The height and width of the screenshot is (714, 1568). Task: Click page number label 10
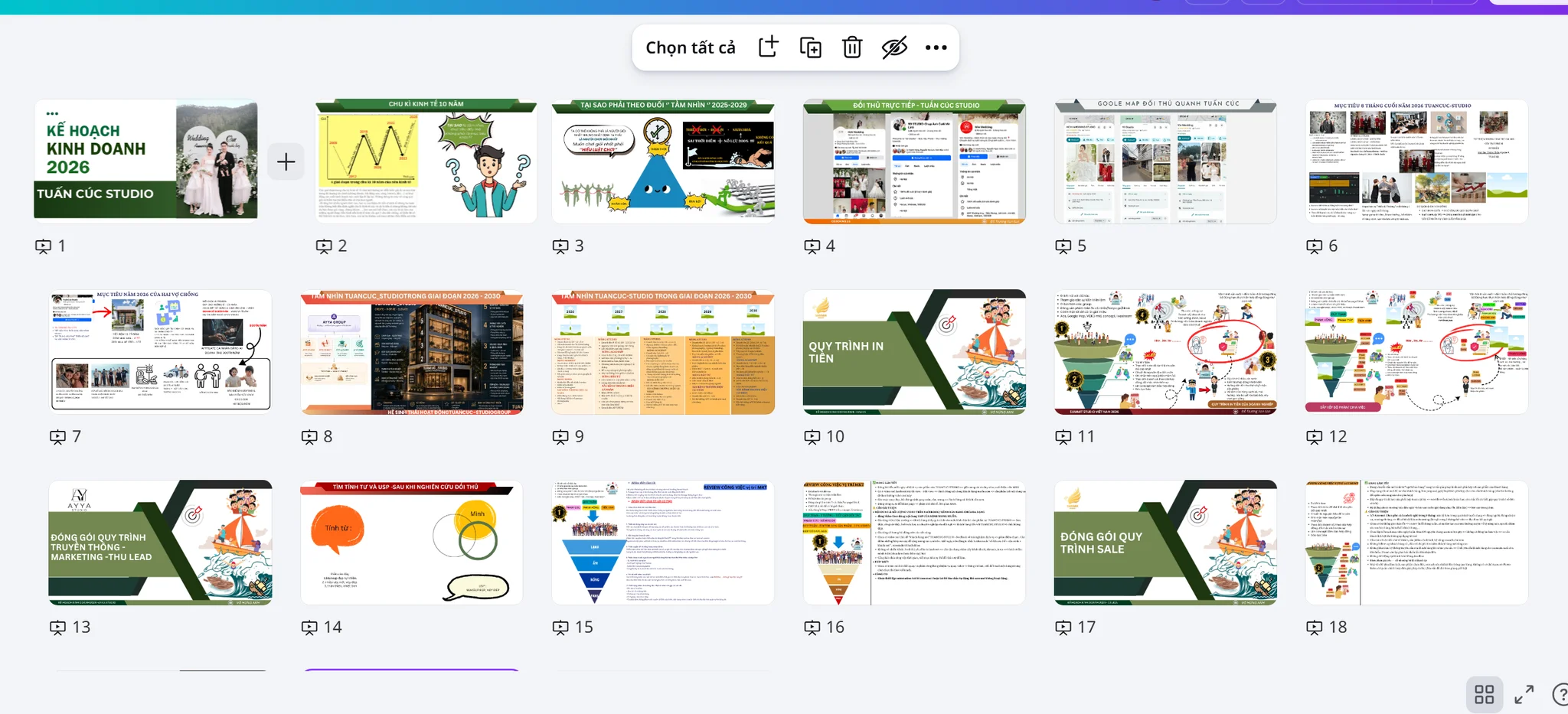coord(835,436)
